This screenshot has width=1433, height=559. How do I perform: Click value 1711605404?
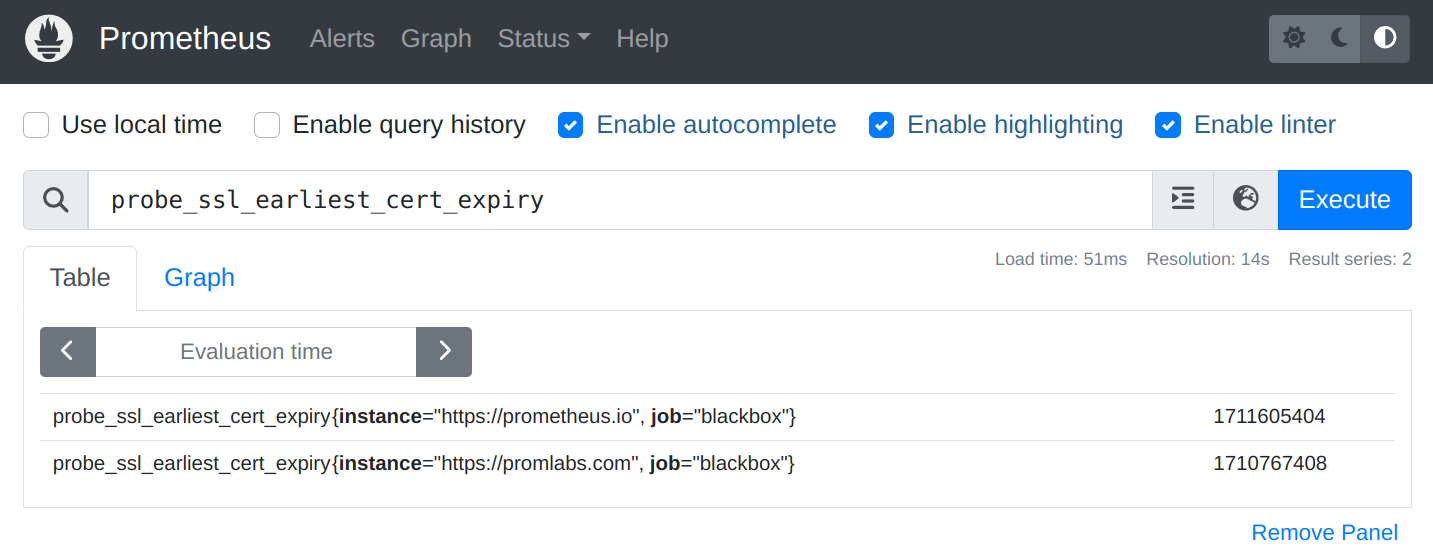1269,417
